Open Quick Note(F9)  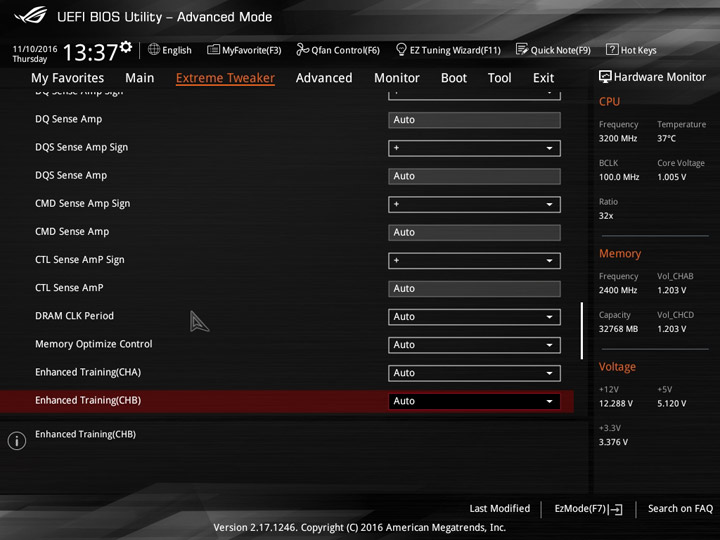pos(553,50)
